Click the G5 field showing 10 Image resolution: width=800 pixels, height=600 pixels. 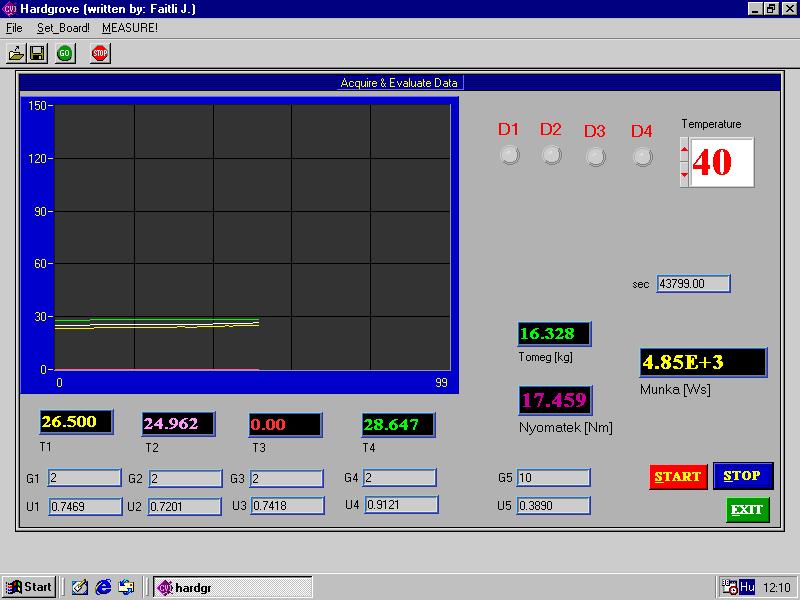[x=554, y=478]
